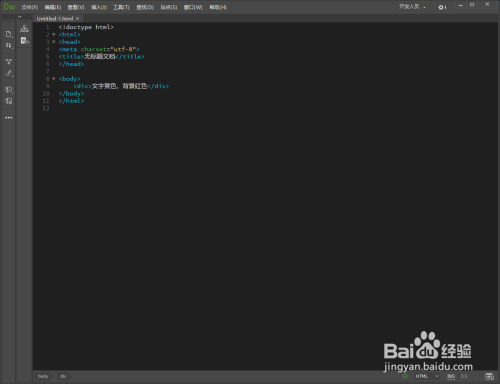500x384 pixels.
Task: Click the Remove Comment icon
Action: pos(9,101)
